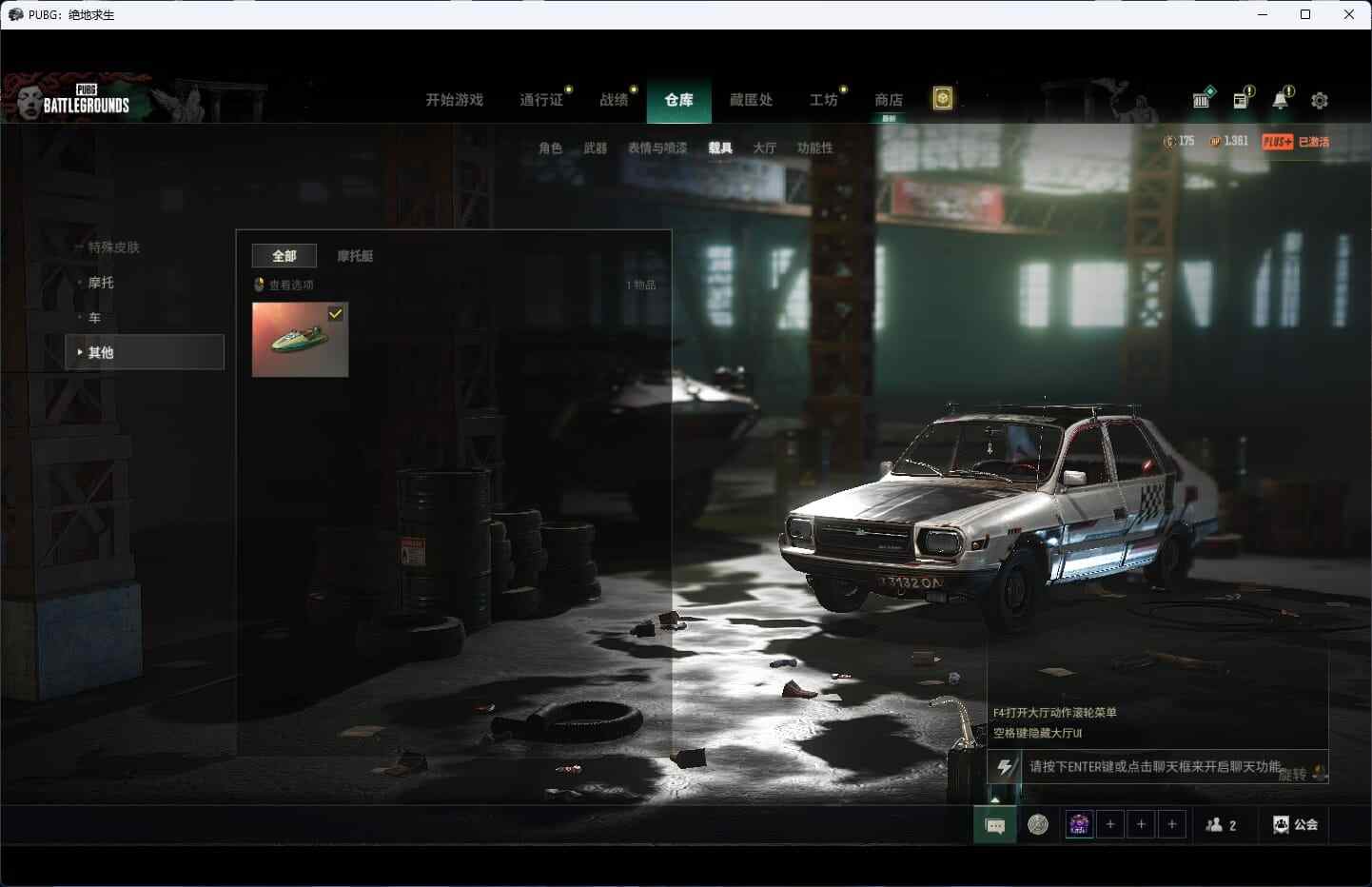The height and width of the screenshot is (887, 1372).
Task: Click the yellow box icon after 商店
Action: [x=942, y=99]
